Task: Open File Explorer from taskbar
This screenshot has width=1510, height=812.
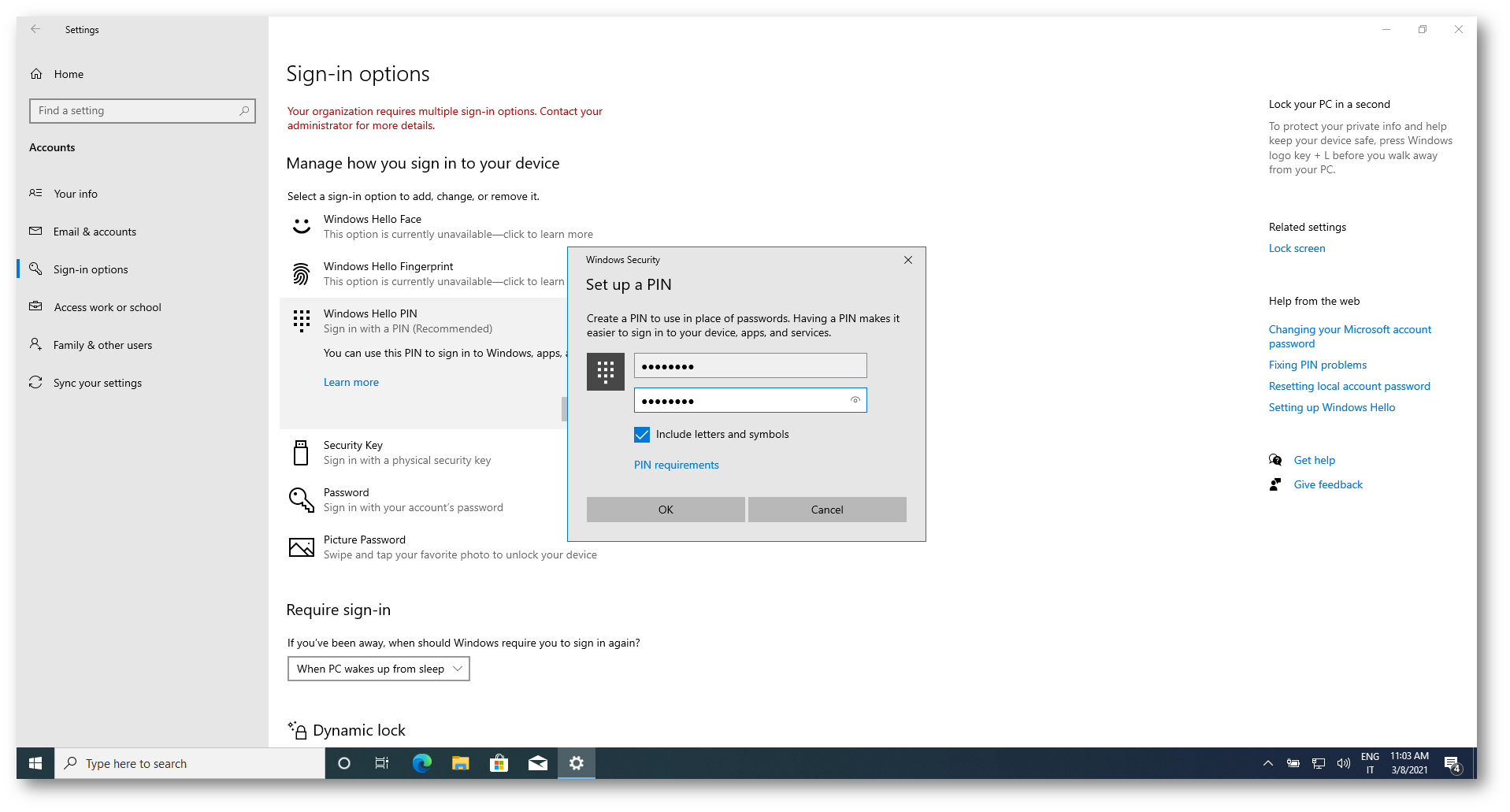Action: click(460, 763)
